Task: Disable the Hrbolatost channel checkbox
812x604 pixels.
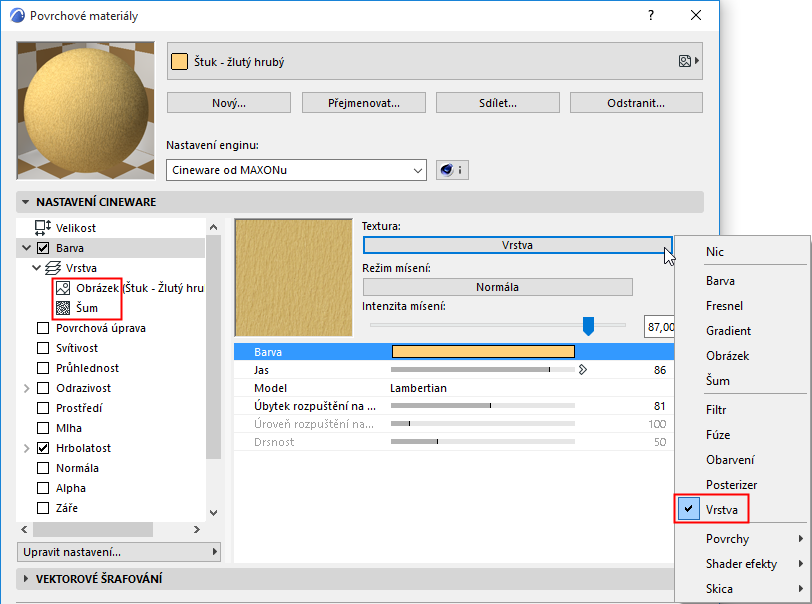Action: 42,447
